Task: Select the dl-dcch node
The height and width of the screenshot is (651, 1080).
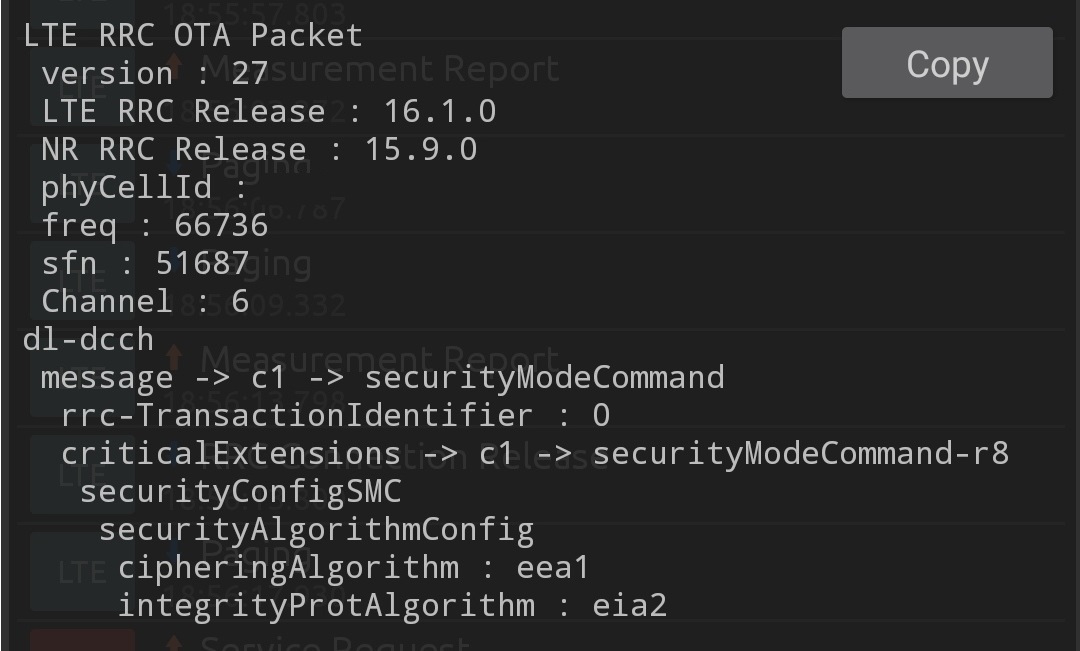Action: pos(88,339)
